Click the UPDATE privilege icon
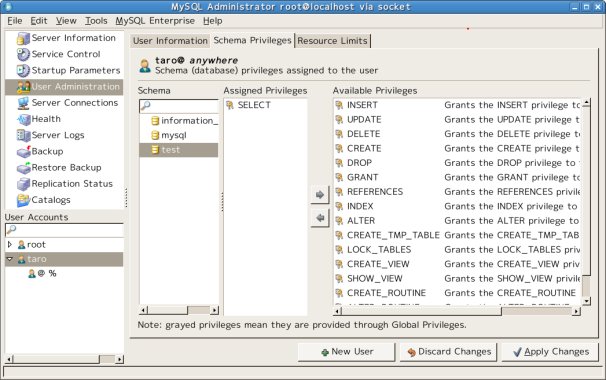The image size is (606, 380). [x=339, y=119]
